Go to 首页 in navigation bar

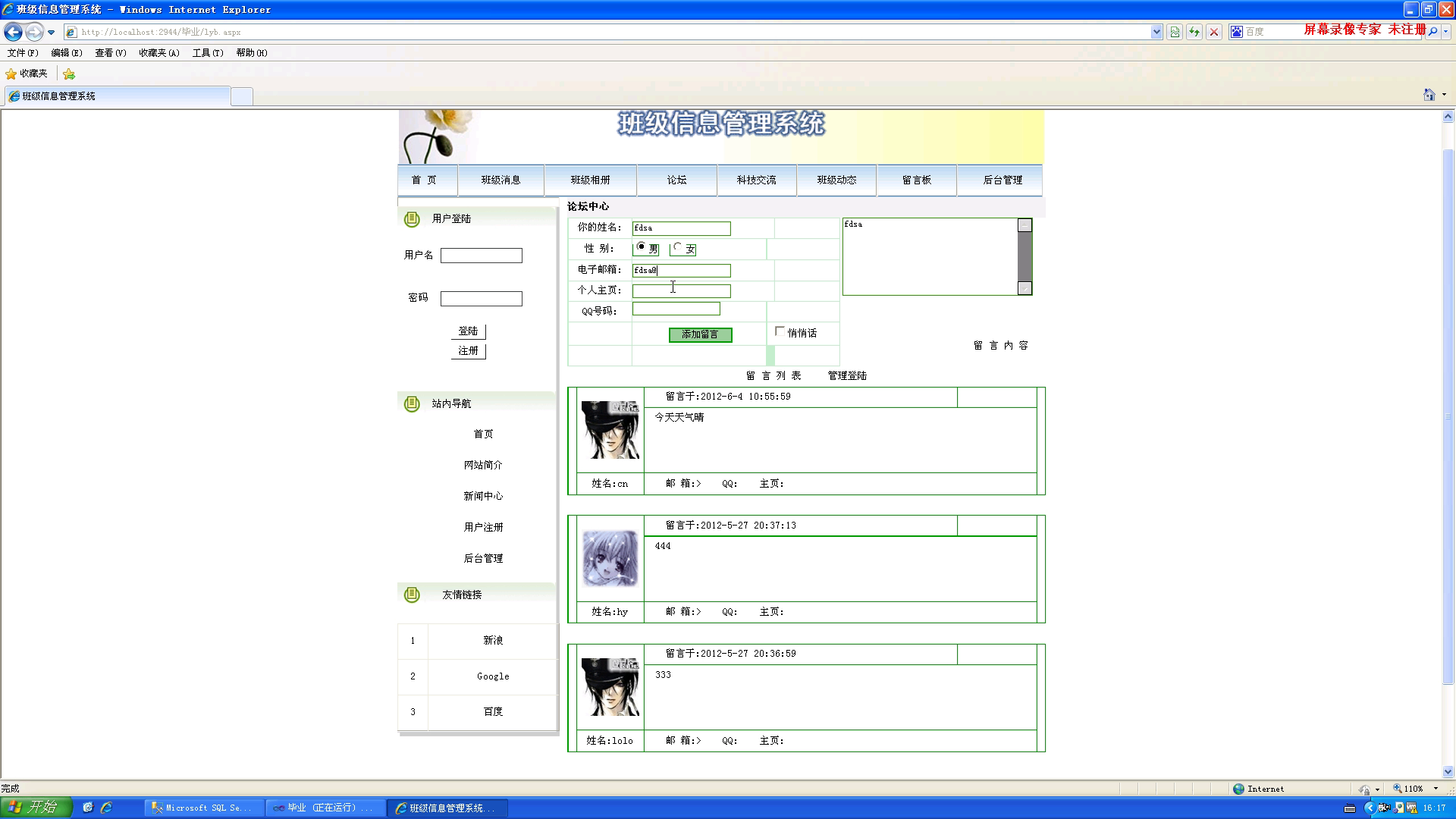coord(424,180)
